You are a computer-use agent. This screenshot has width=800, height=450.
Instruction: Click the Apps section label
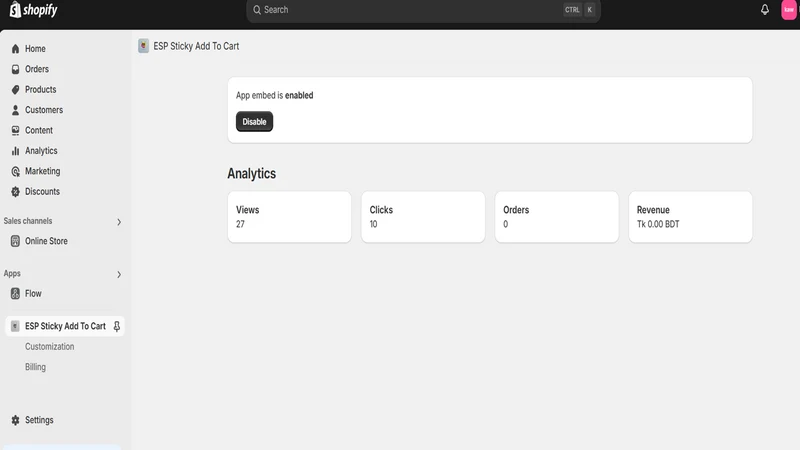tap(12, 273)
